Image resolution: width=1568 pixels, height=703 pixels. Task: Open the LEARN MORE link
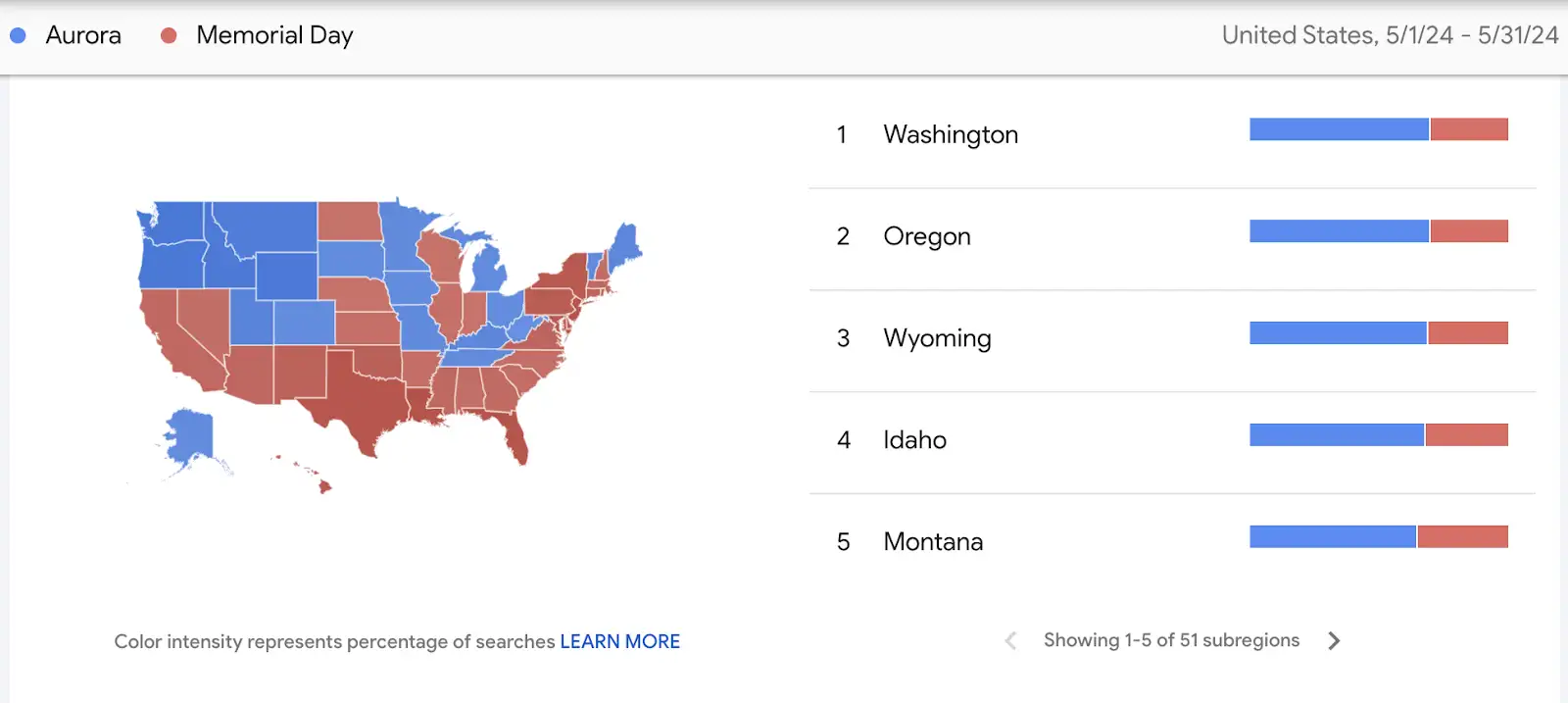[x=620, y=641]
